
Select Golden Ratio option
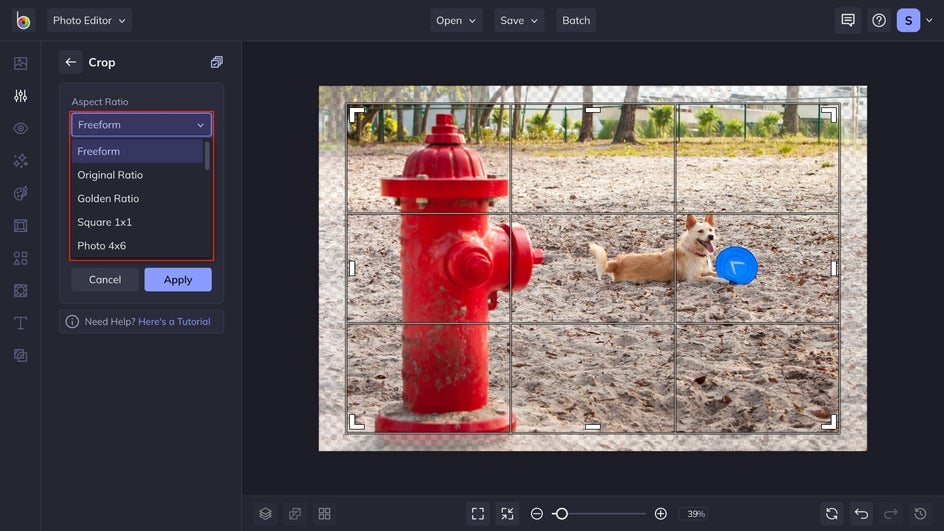tap(137, 198)
